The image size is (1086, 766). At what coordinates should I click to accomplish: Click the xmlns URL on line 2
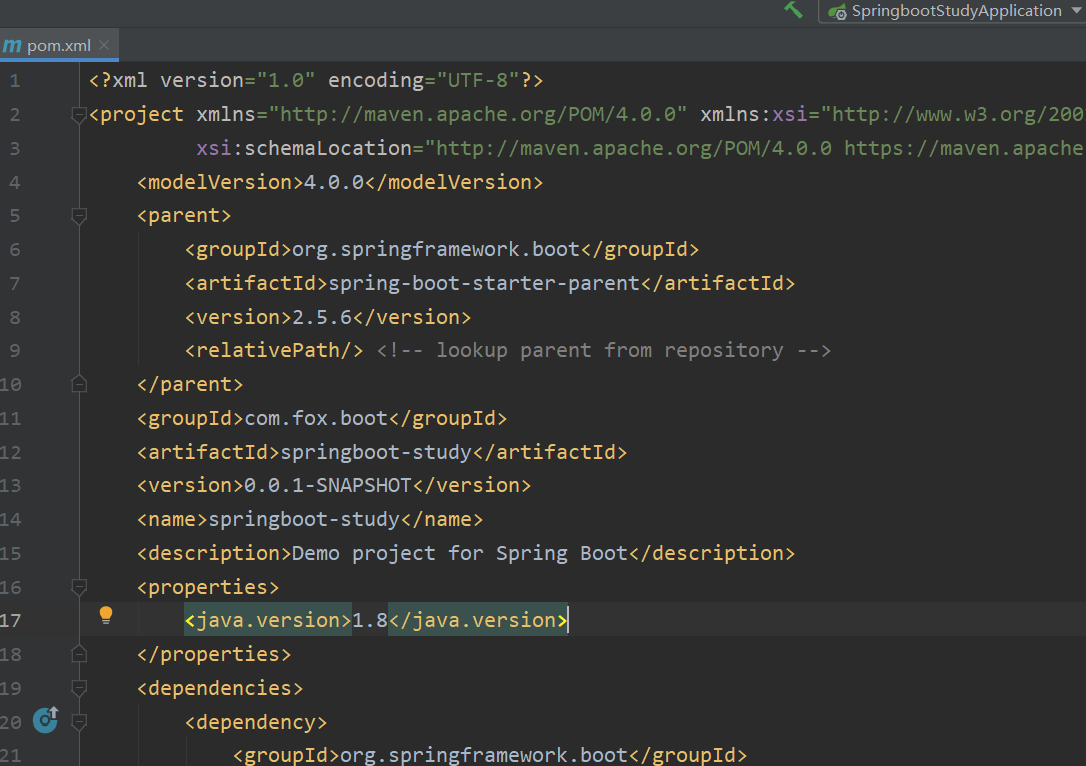pos(478,114)
